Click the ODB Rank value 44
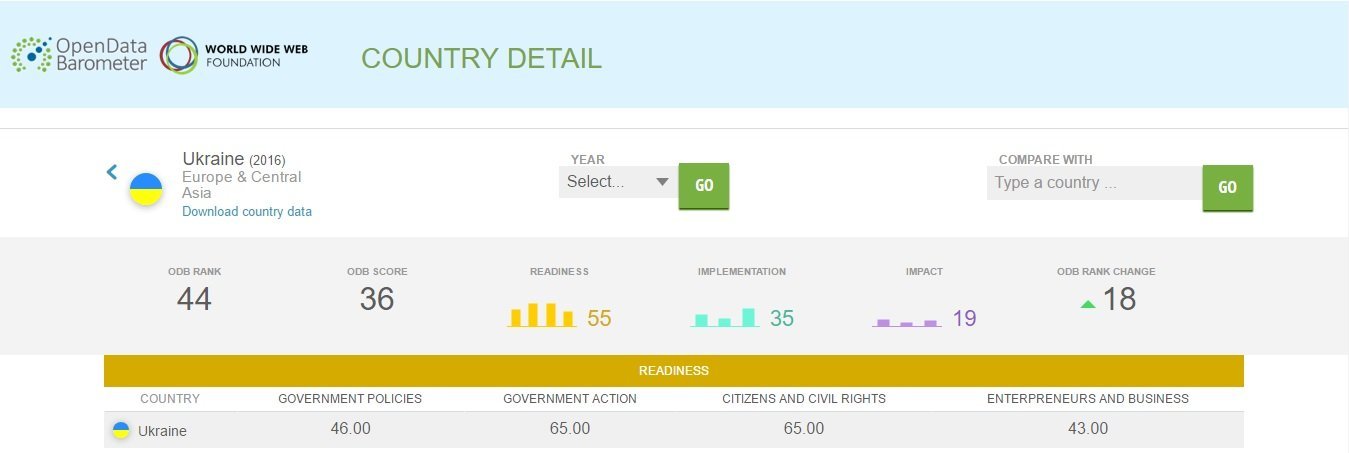1349x453 pixels. 194,299
